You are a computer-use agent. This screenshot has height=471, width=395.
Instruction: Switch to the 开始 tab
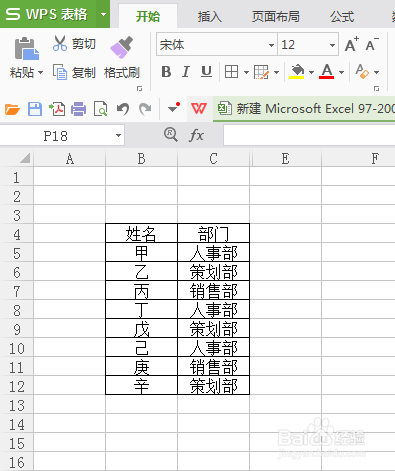(x=148, y=16)
